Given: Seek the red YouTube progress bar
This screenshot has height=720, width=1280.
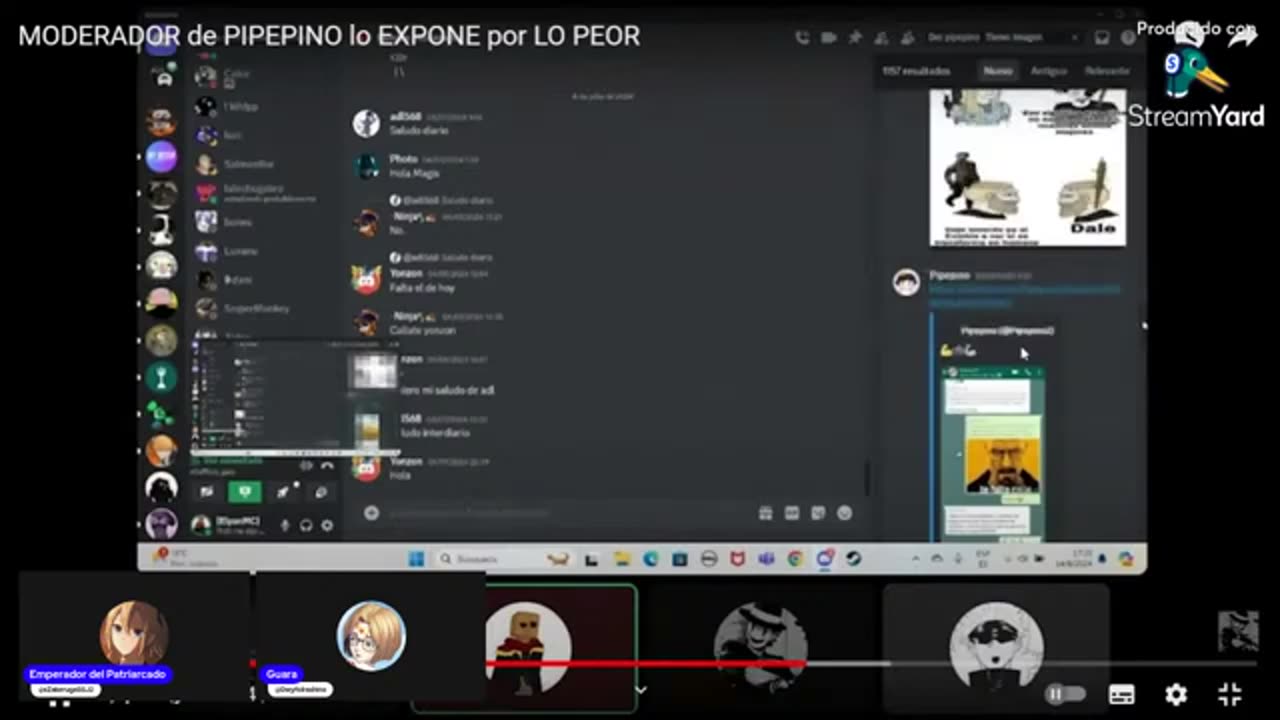Looking at the screenshot, I should [x=645, y=662].
